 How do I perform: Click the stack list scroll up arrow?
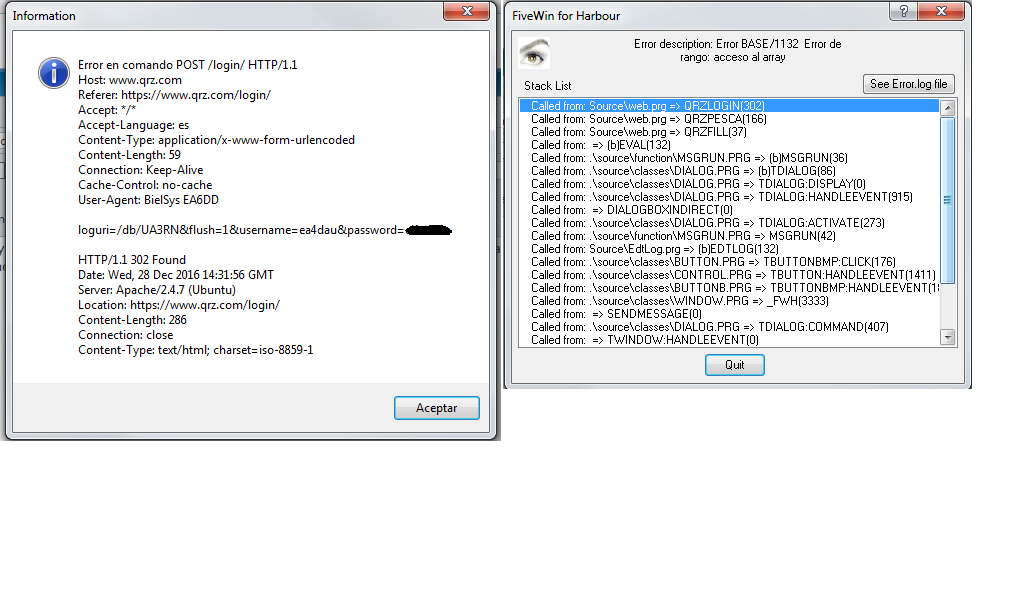pos(947,107)
